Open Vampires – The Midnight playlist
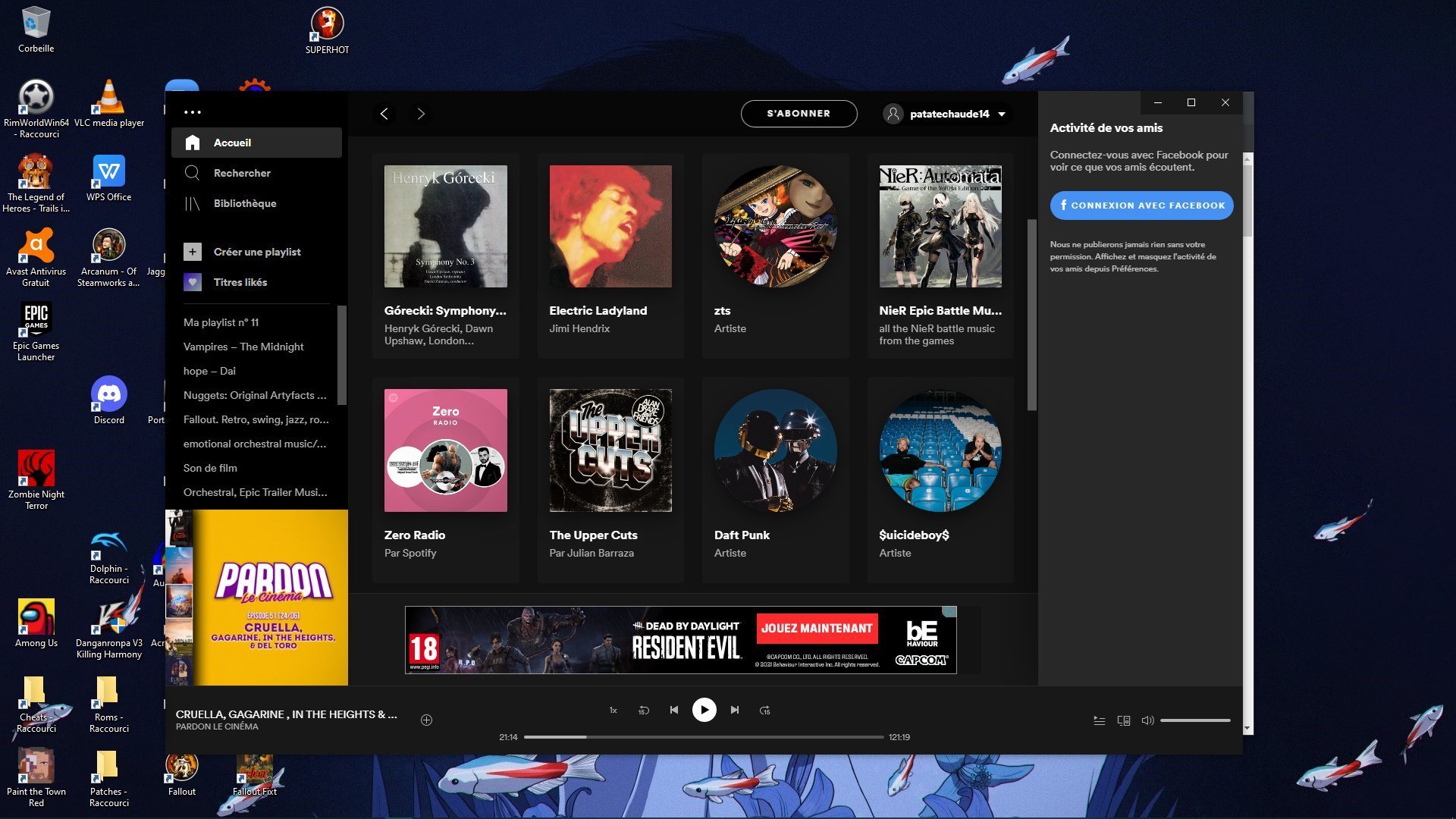The image size is (1456, 819). (x=243, y=347)
